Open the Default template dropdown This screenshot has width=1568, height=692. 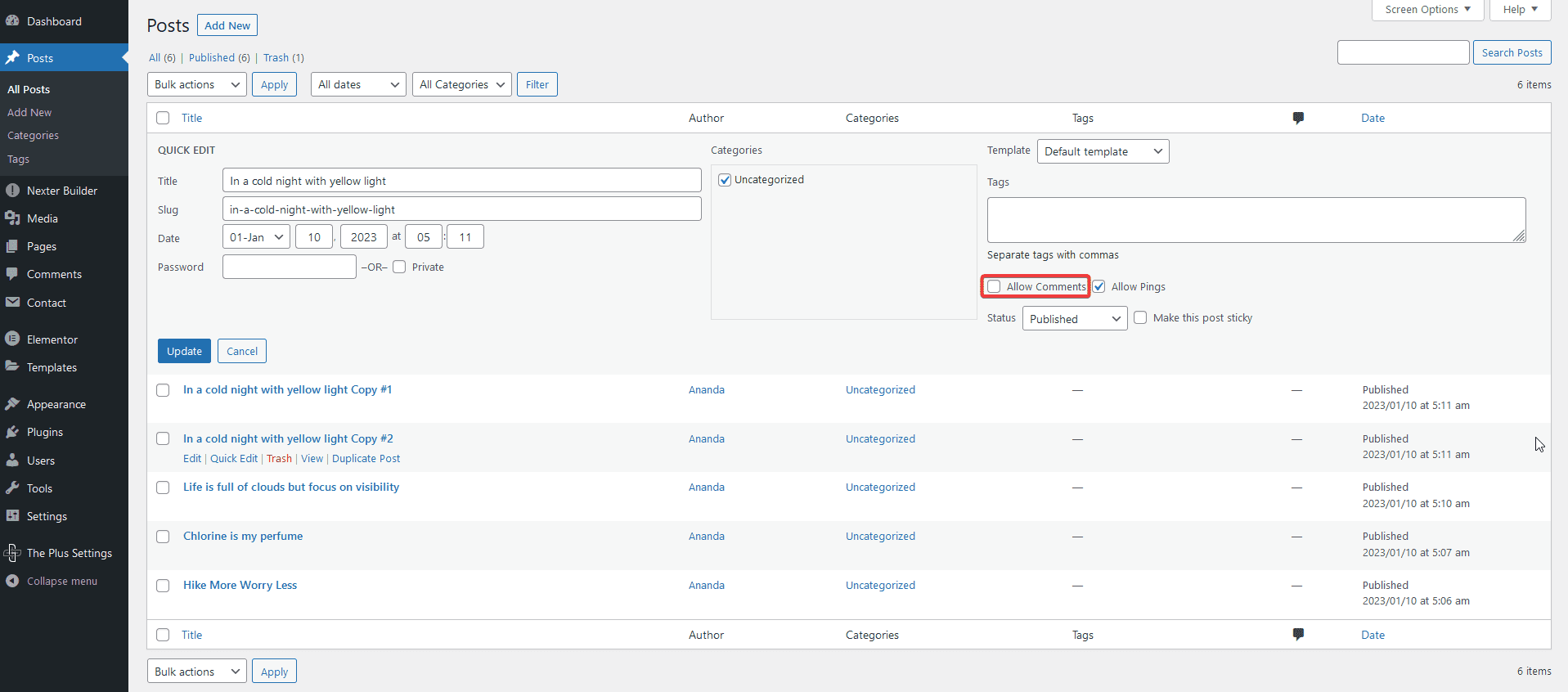(1102, 151)
